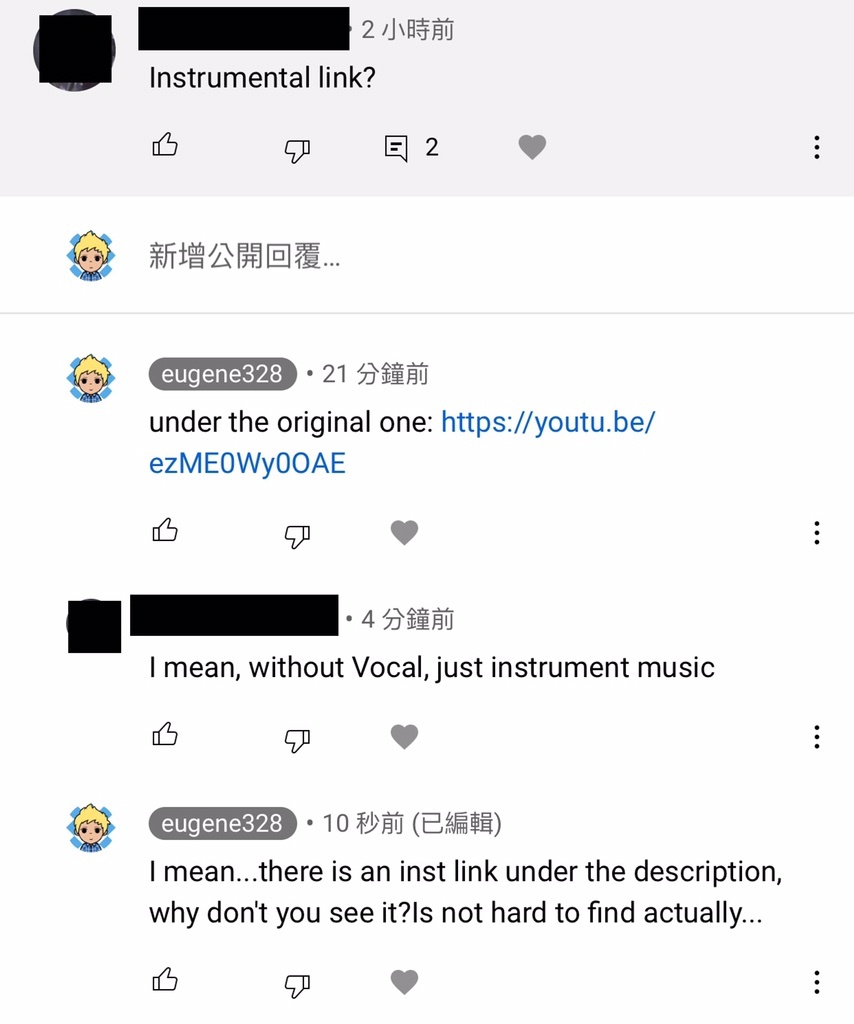Screen dimensions: 854x1024
Task: Open options for the youtu.be link reply
Action: (817, 533)
